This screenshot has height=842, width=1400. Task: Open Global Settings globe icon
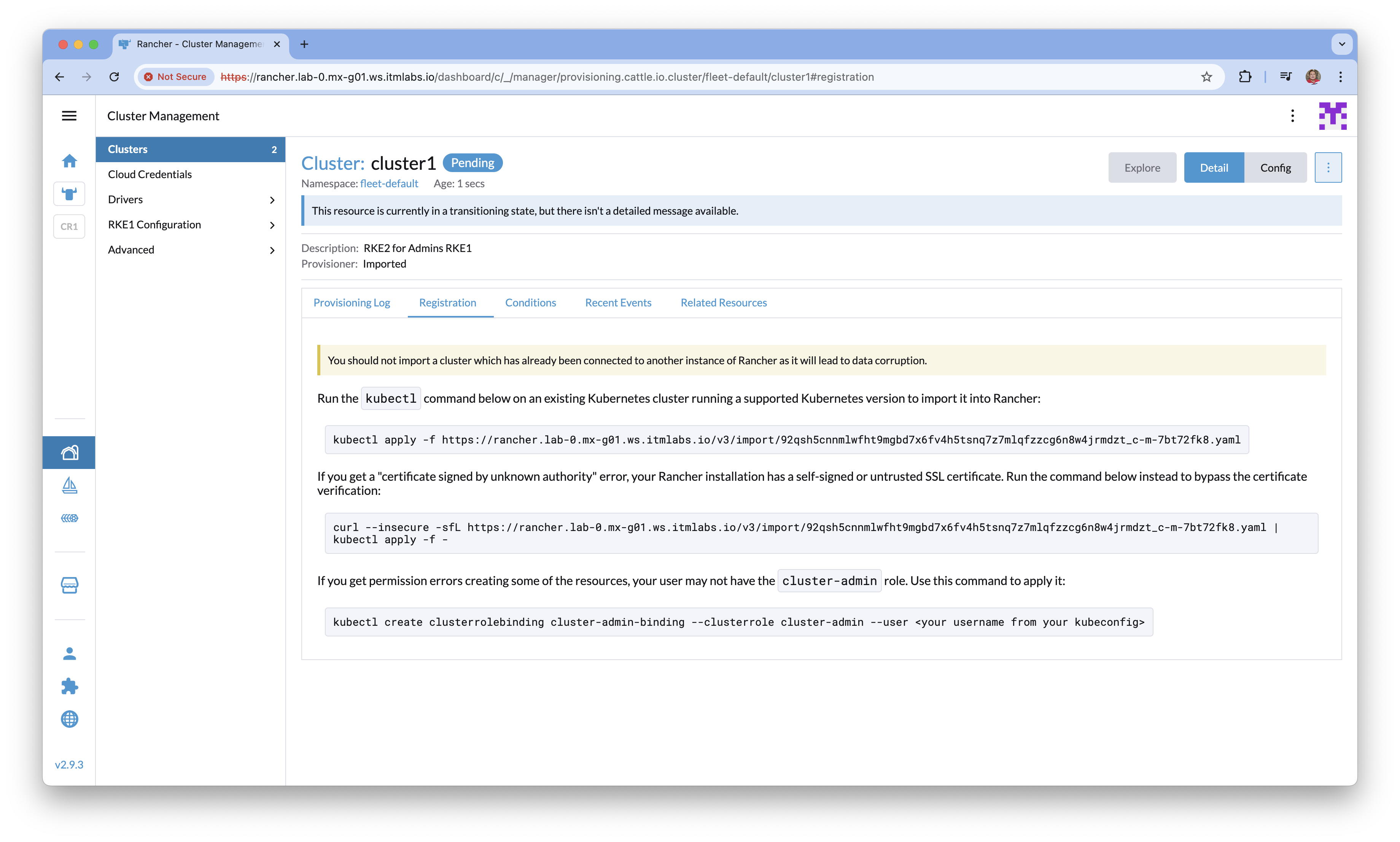(x=69, y=719)
